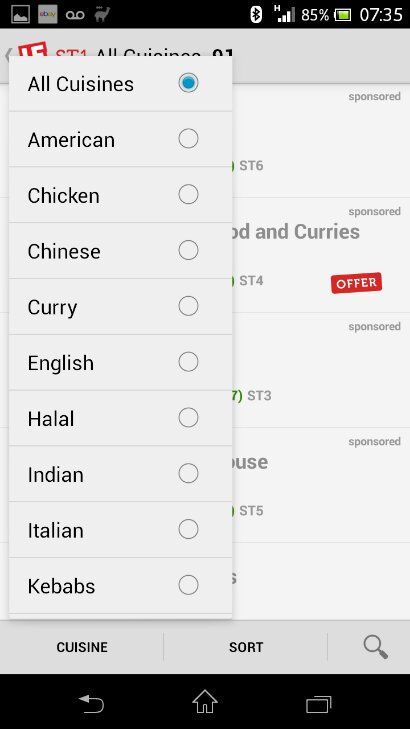Image resolution: width=410 pixels, height=729 pixels.
Task: Open the SORT options dropdown
Action: tap(245, 647)
